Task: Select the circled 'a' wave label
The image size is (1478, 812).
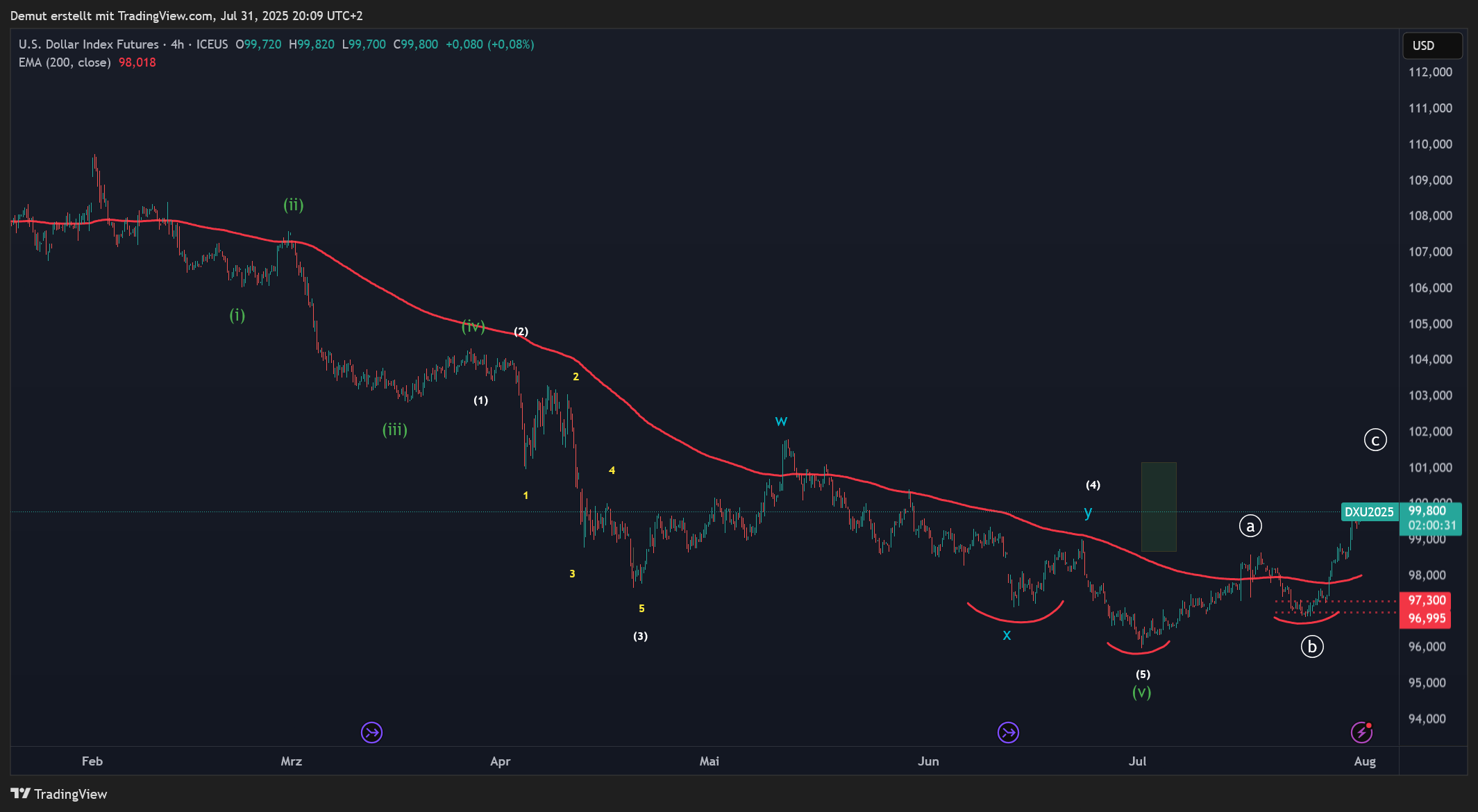Action: pyautogui.click(x=1250, y=526)
